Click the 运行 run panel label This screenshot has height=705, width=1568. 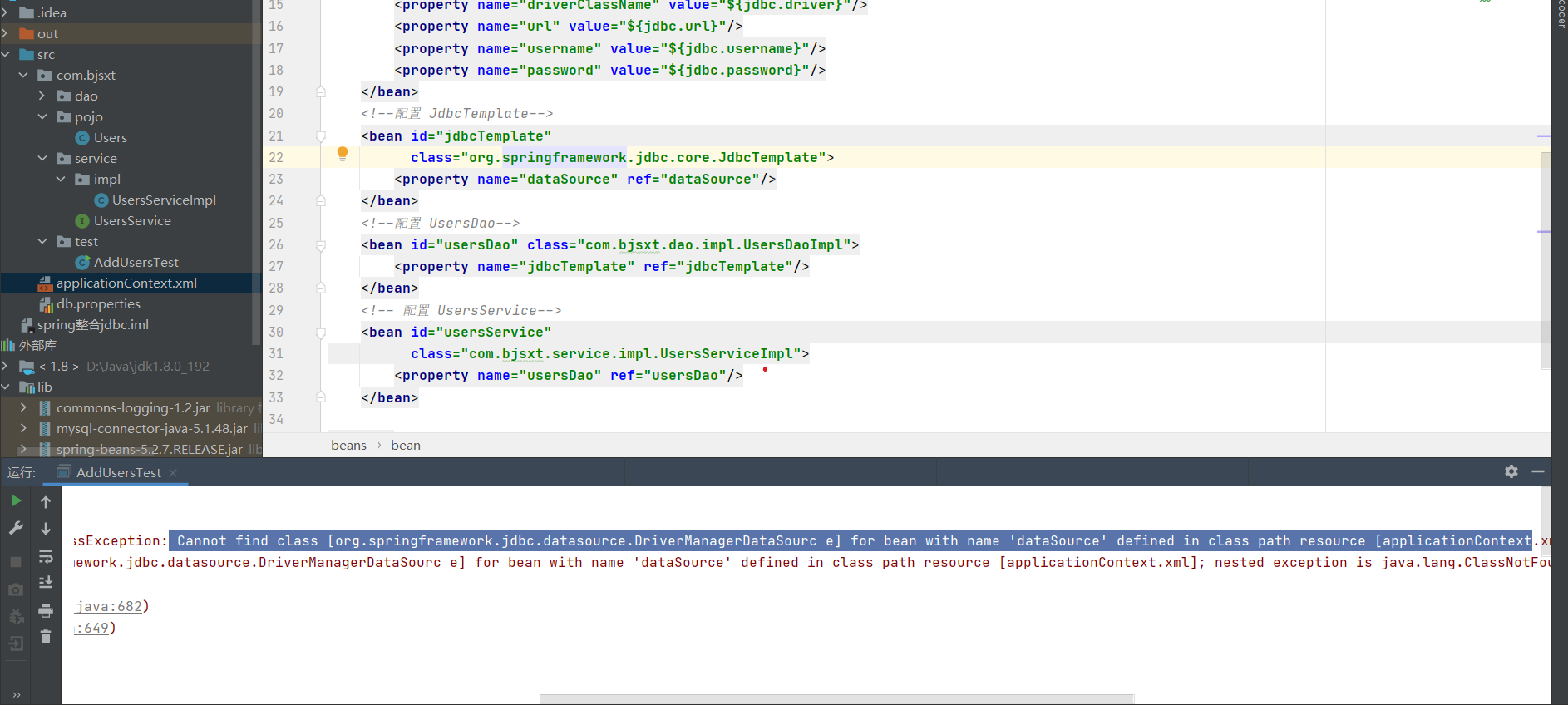point(21,472)
